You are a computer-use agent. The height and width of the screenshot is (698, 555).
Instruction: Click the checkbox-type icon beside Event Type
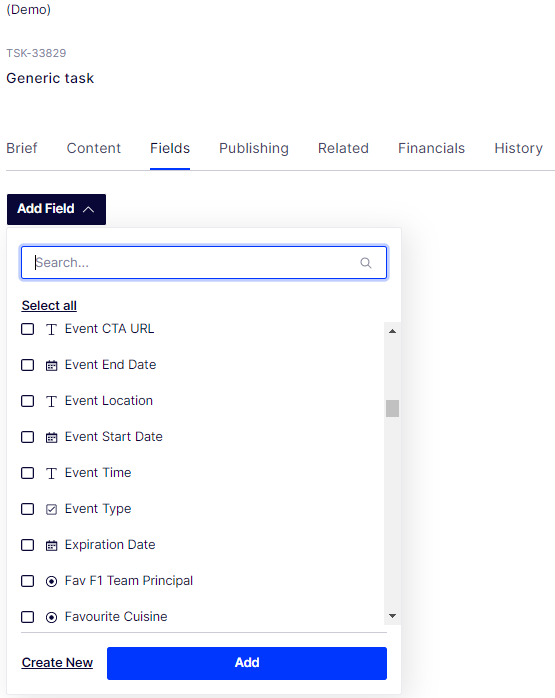[52, 509]
